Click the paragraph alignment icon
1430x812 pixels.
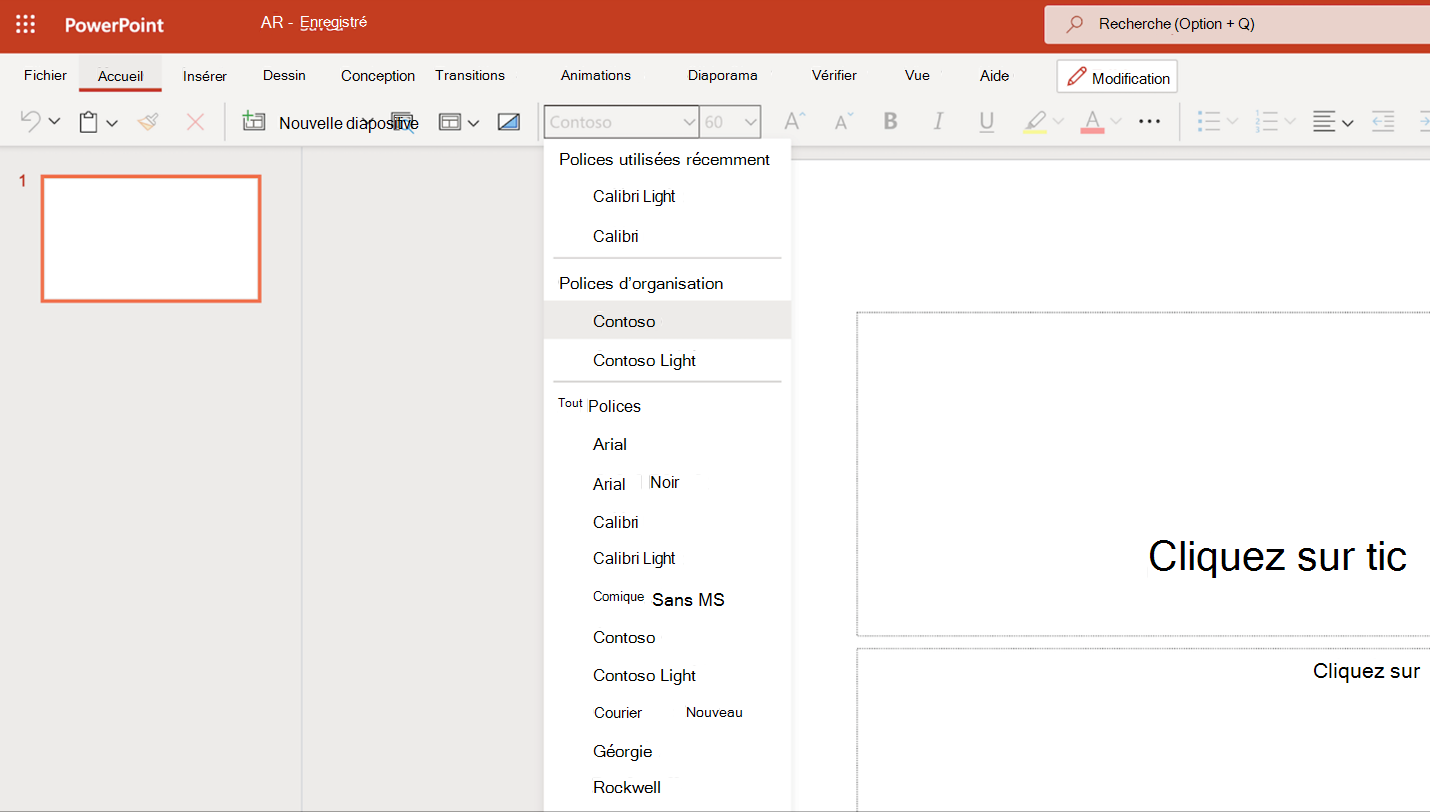point(1324,122)
